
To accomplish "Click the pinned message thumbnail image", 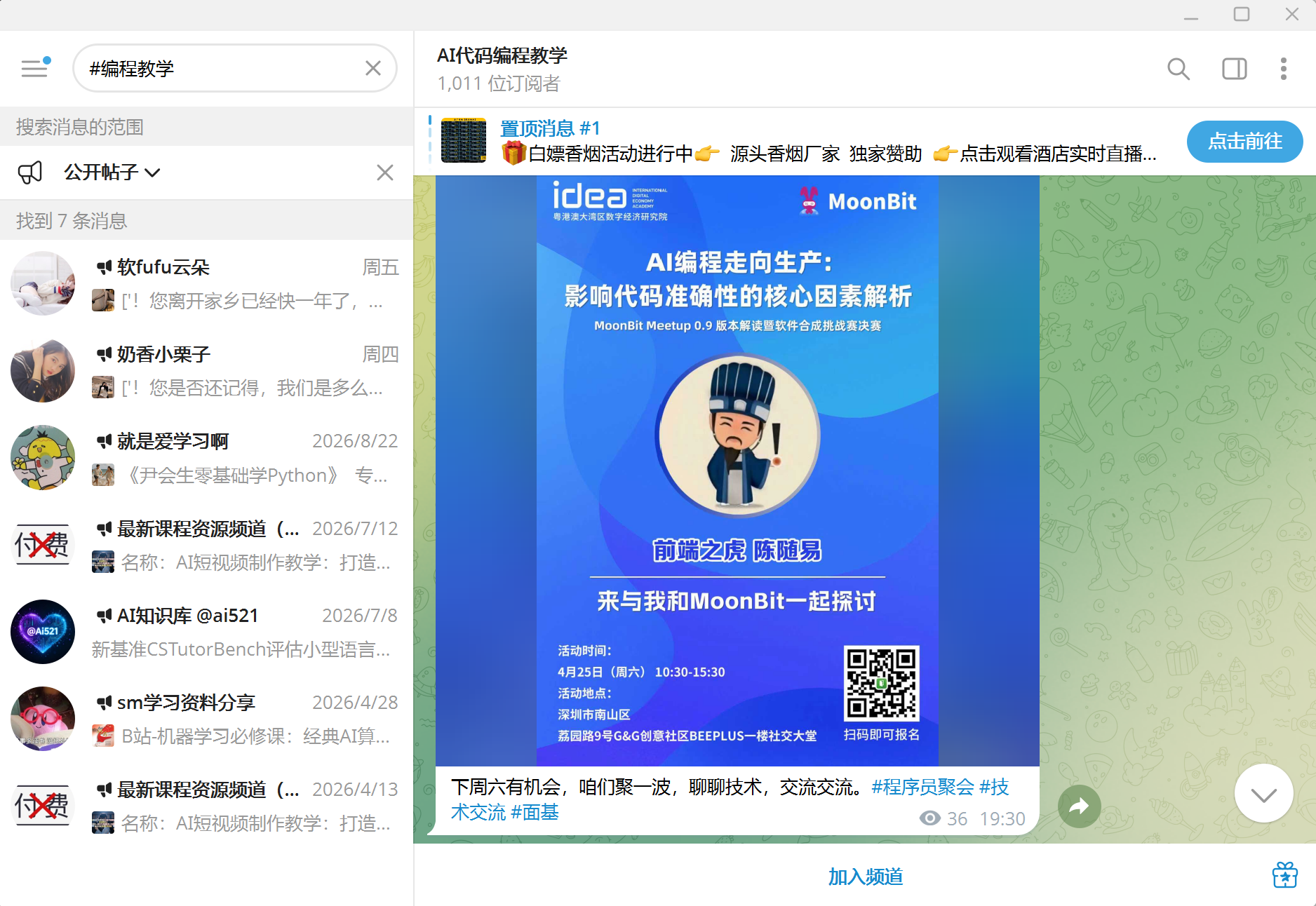I will 463,140.
